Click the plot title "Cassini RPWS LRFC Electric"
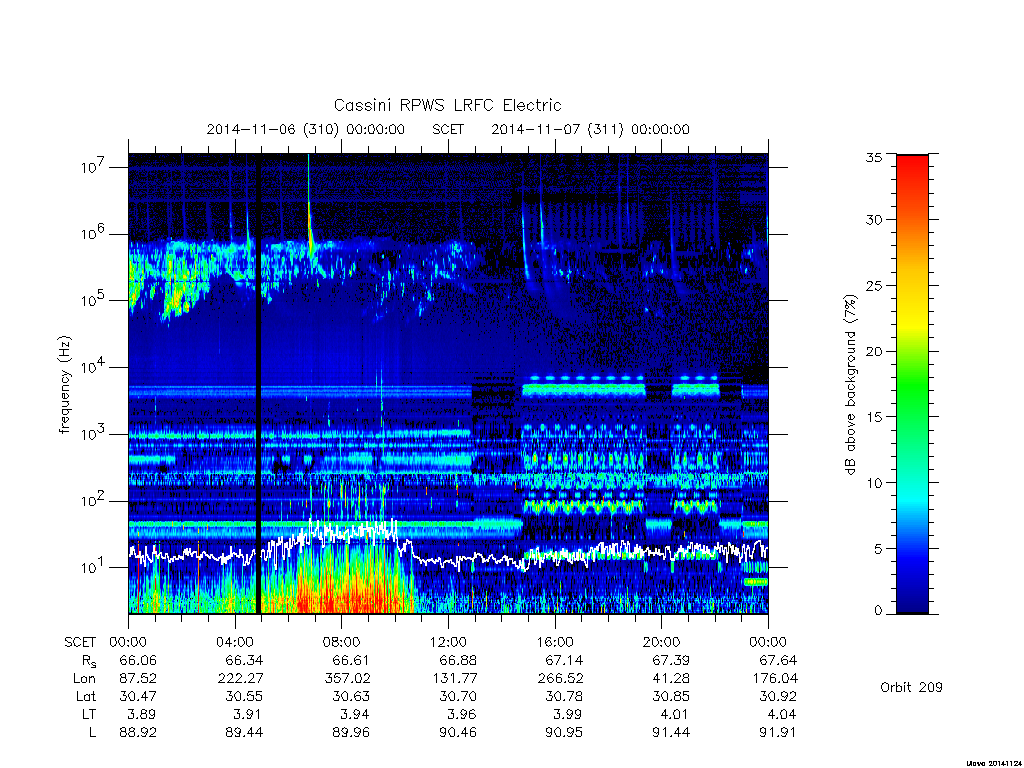1024x768 pixels. pos(447,105)
